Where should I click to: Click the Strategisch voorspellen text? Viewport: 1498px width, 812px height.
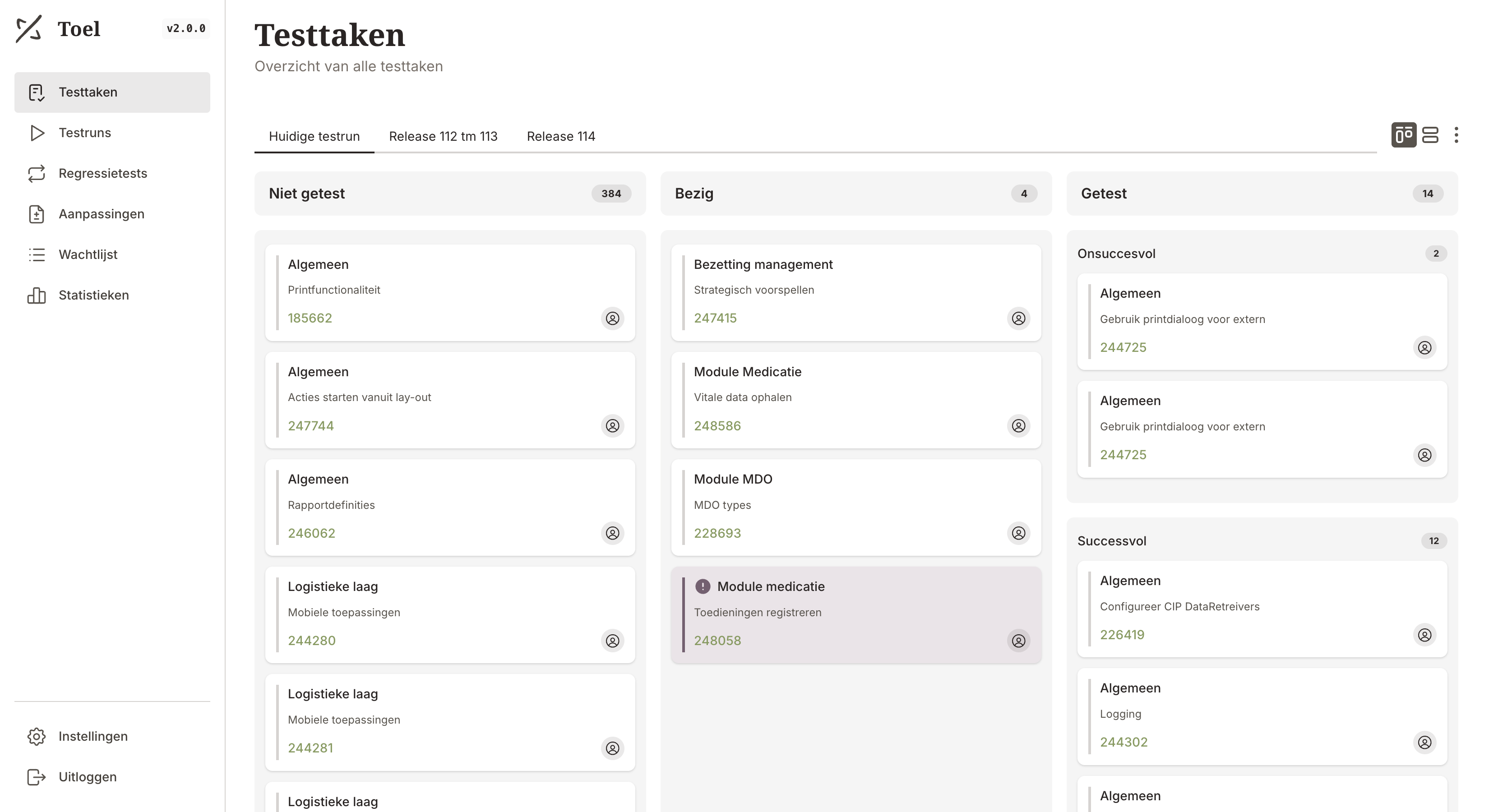click(x=754, y=290)
